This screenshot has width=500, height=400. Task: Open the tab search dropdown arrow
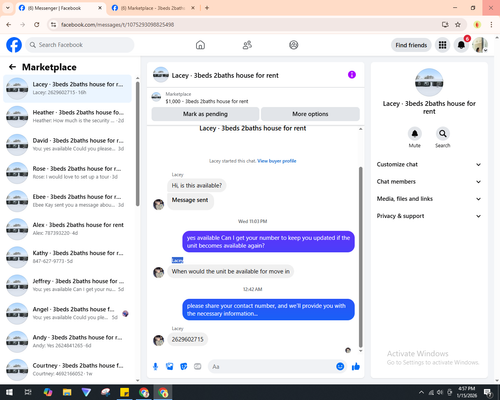[8, 8]
